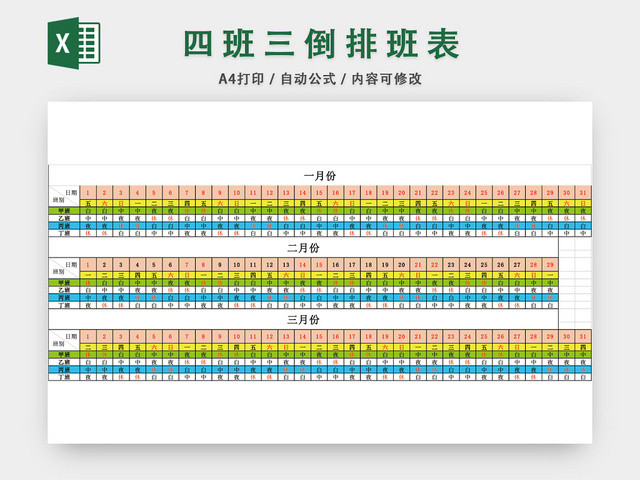The height and width of the screenshot is (480, 640).
Task: Select the 三月份 month heading
Action: point(303,320)
